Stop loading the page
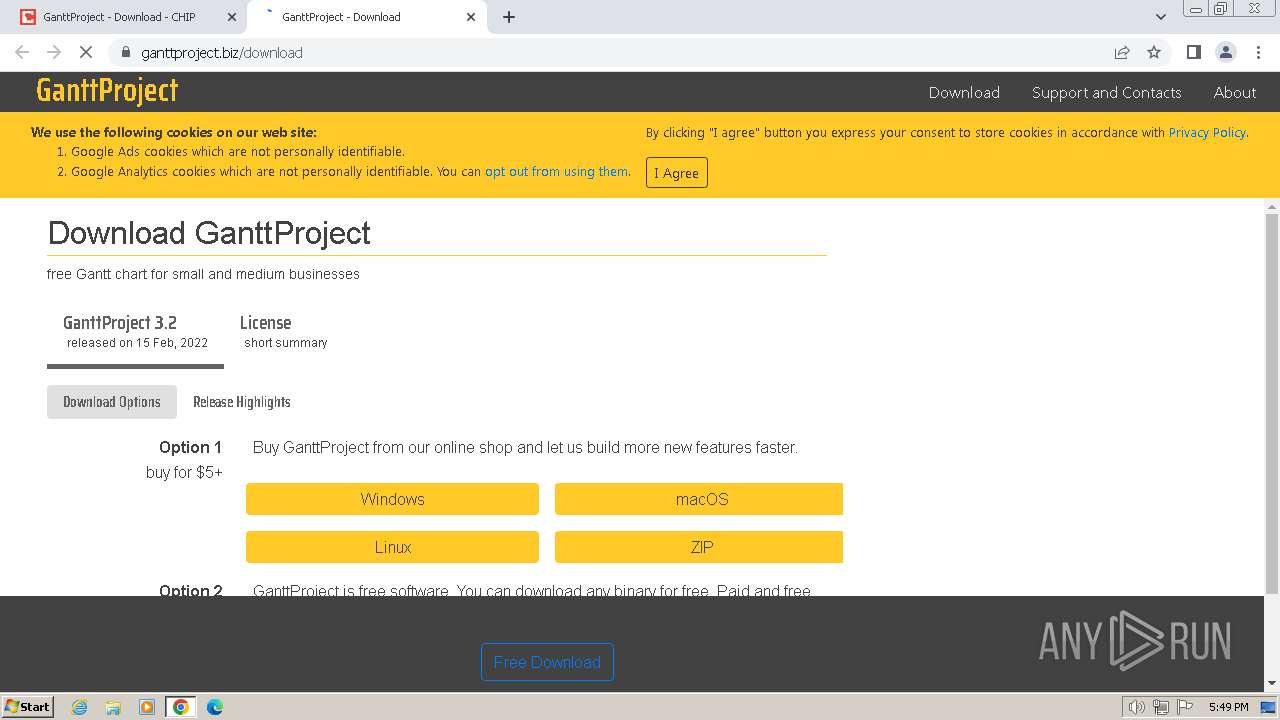The width and height of the screenshot is (1280, 720). click(x=86, y=52)
